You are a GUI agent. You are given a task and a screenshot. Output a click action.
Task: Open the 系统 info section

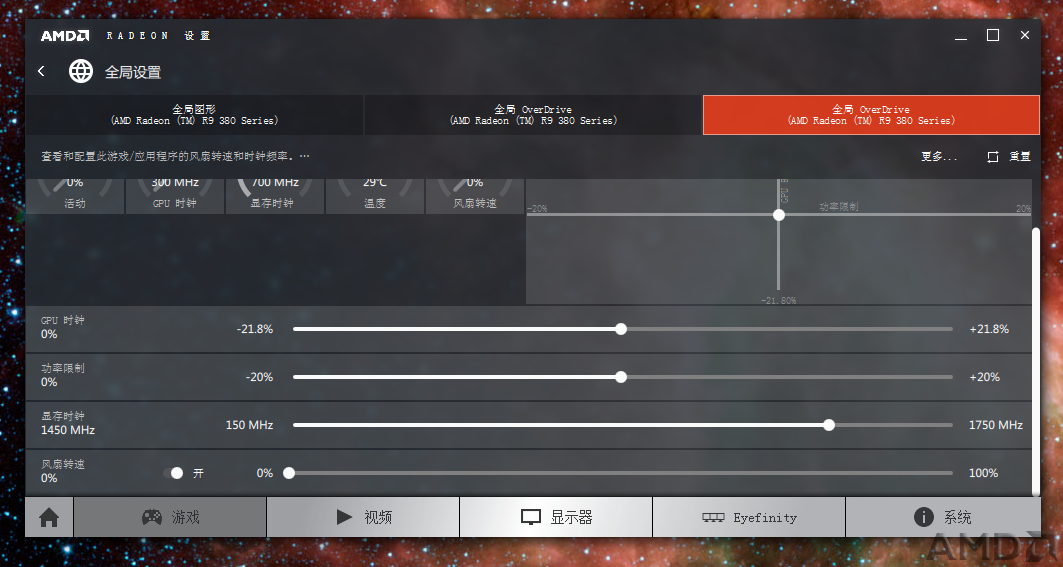pyautogui.click(x=943, y=517)
